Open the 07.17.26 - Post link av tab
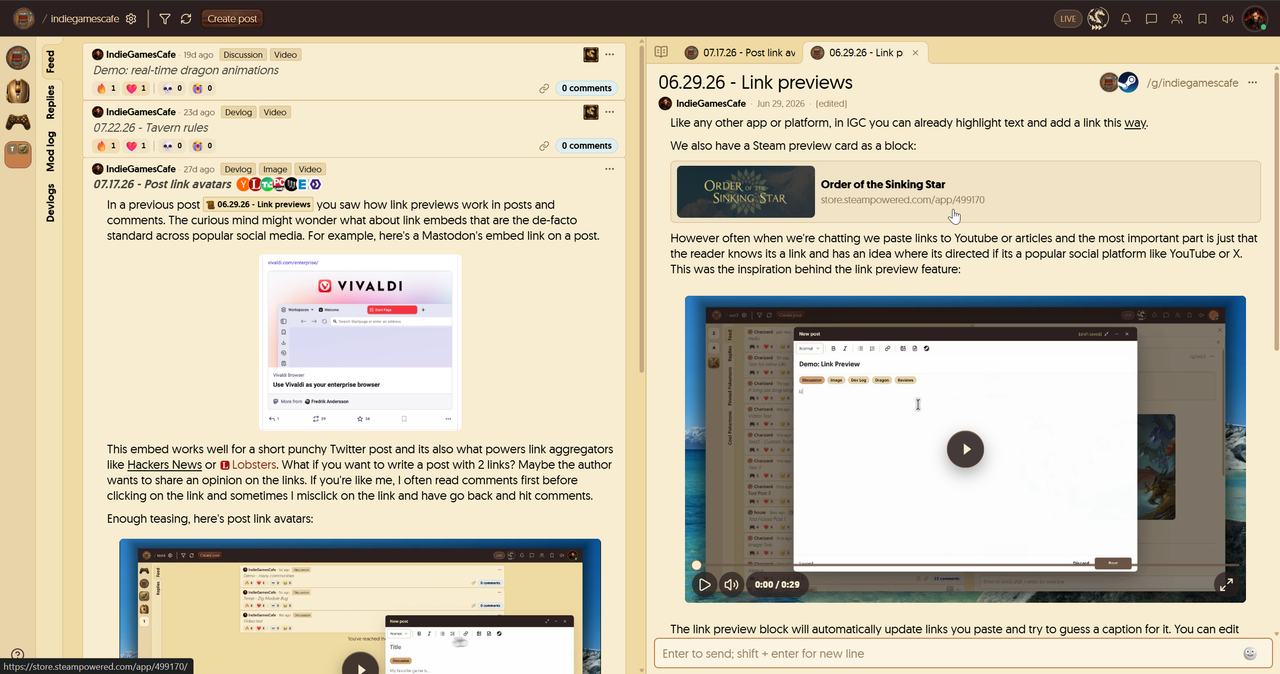The height and width of the screenshot is (674, 1280). point(740,52)
